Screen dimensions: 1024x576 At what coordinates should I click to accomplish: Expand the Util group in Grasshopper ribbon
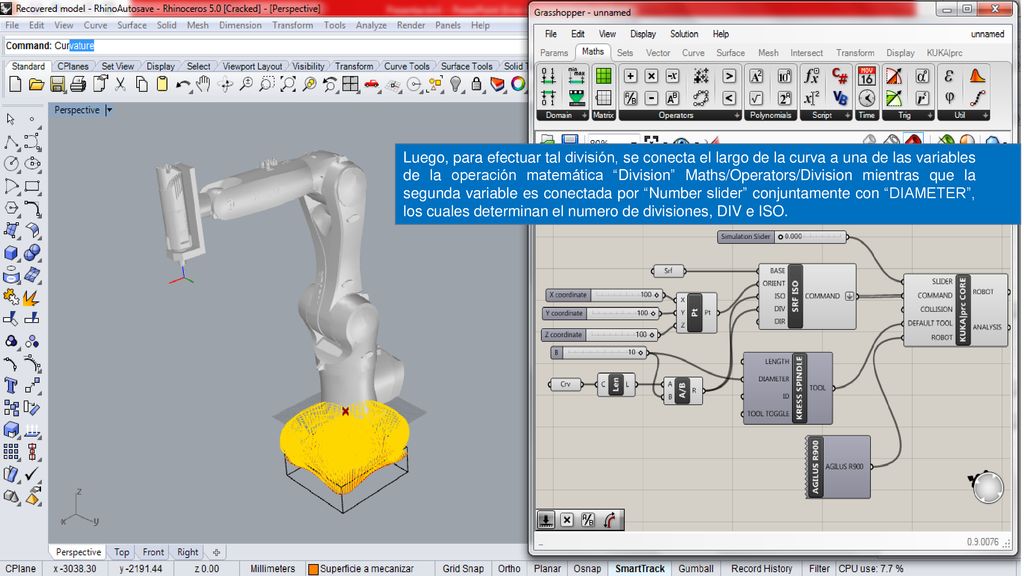(985, 116)
